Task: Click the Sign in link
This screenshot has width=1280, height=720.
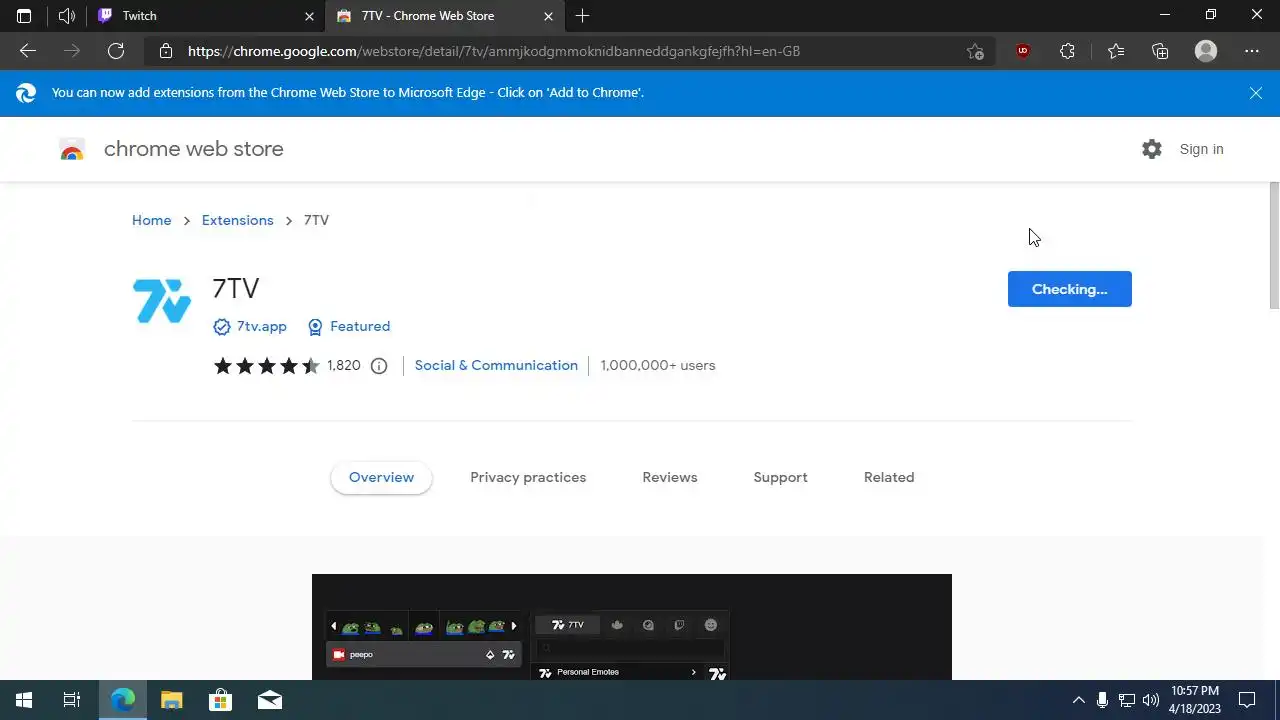Action: click(1201, 149)
